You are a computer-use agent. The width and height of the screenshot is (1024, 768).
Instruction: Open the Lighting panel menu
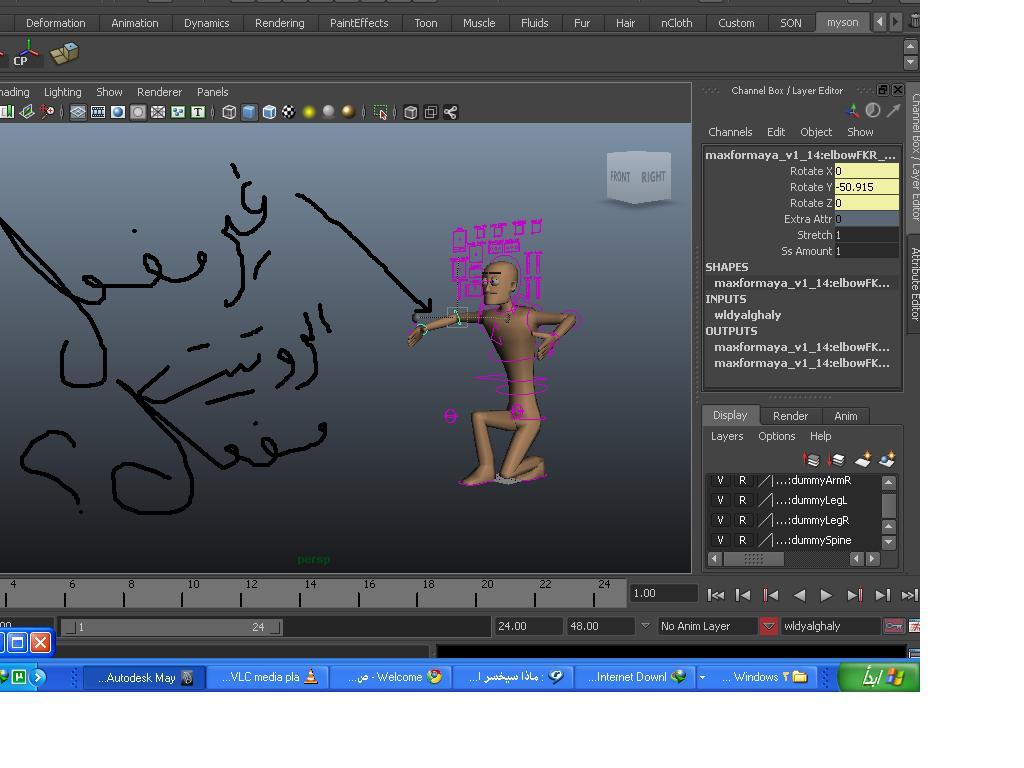[x=63, y=92]
